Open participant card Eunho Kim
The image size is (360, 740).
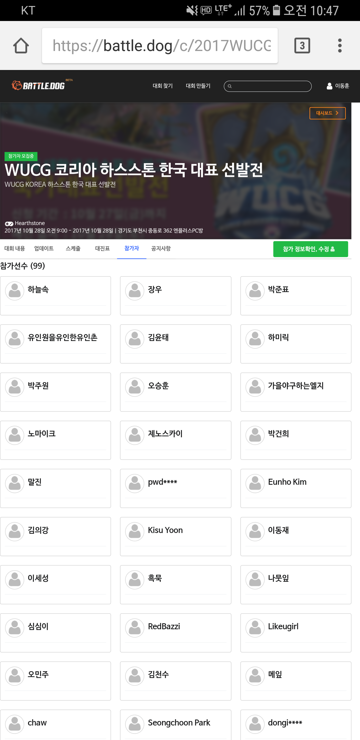(296, 488)
